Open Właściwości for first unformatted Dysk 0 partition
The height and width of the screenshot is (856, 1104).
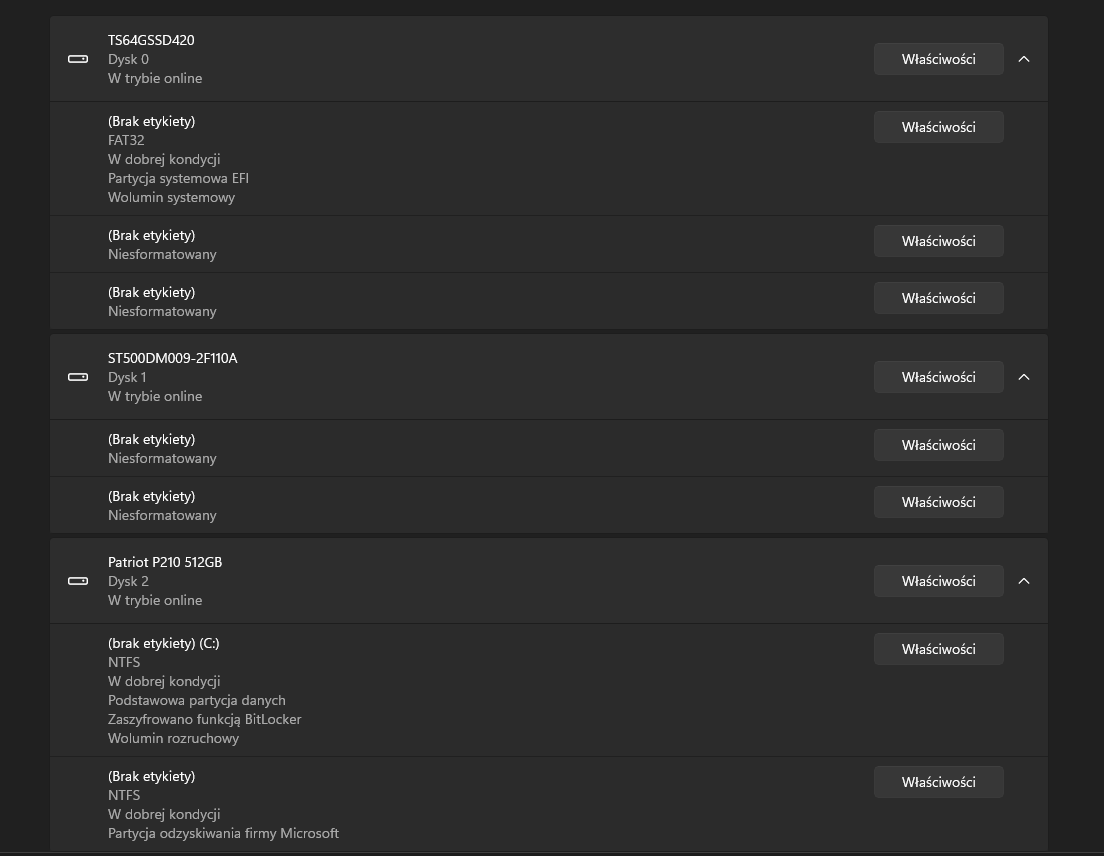pyautogui.click(x=939, y=241)
